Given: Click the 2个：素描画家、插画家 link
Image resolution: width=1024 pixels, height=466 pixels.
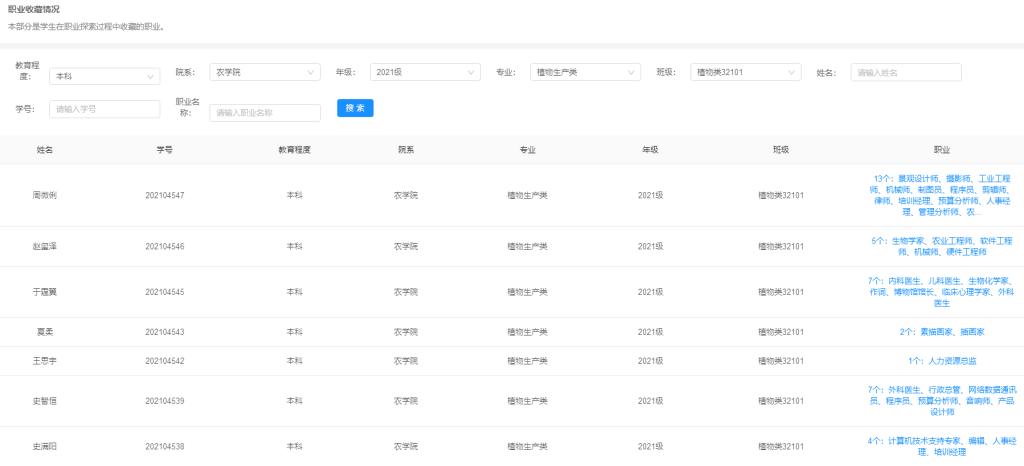Looking at the screenshot, I should (941, 331).
